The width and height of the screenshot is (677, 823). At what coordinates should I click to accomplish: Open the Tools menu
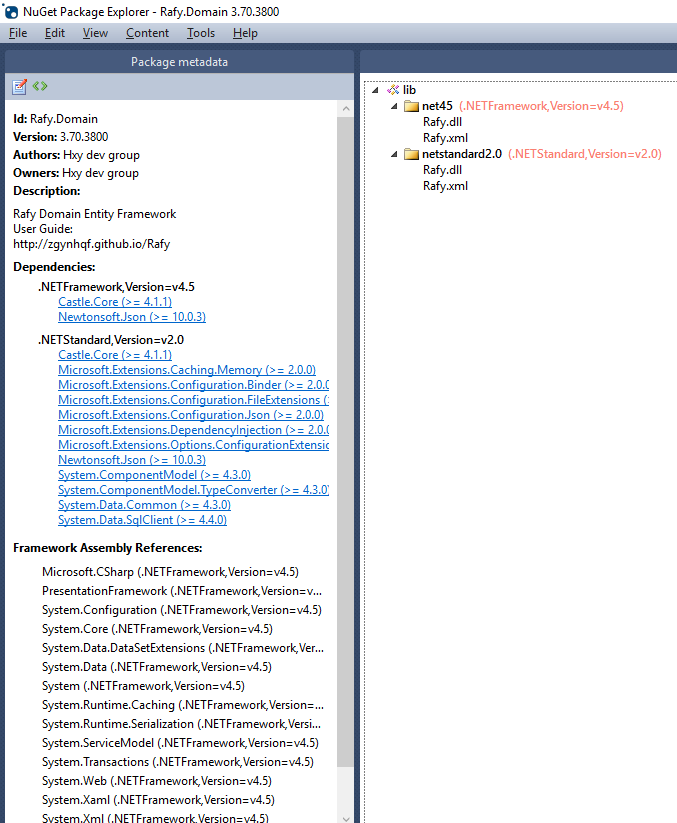[x=201, y=33]
